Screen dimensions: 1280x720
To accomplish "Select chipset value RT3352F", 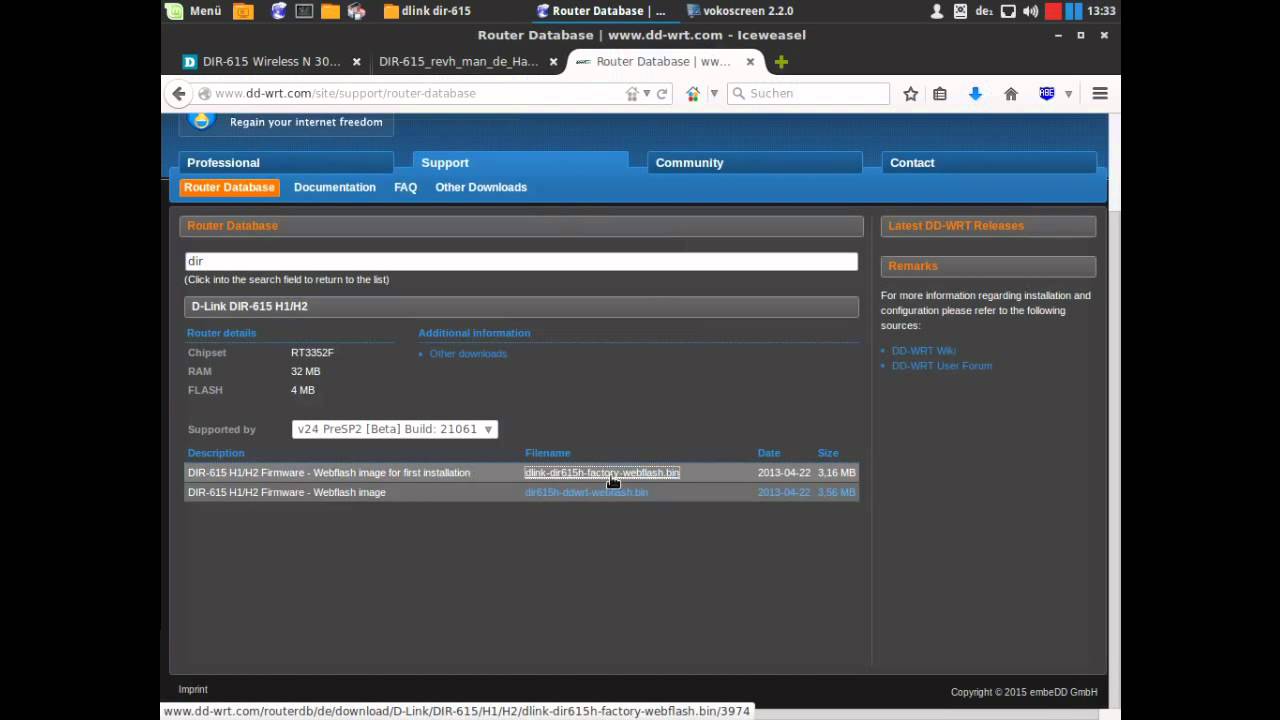I will (312, 353).
